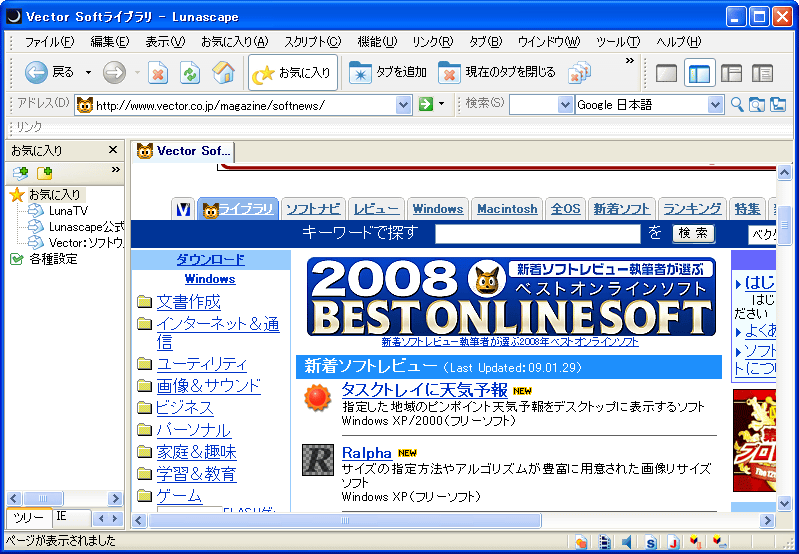Expand the sidebar toolbar overflow chevron
This screenshot has width=799, height=554.
pyautogui.click(x=116, y=169)
